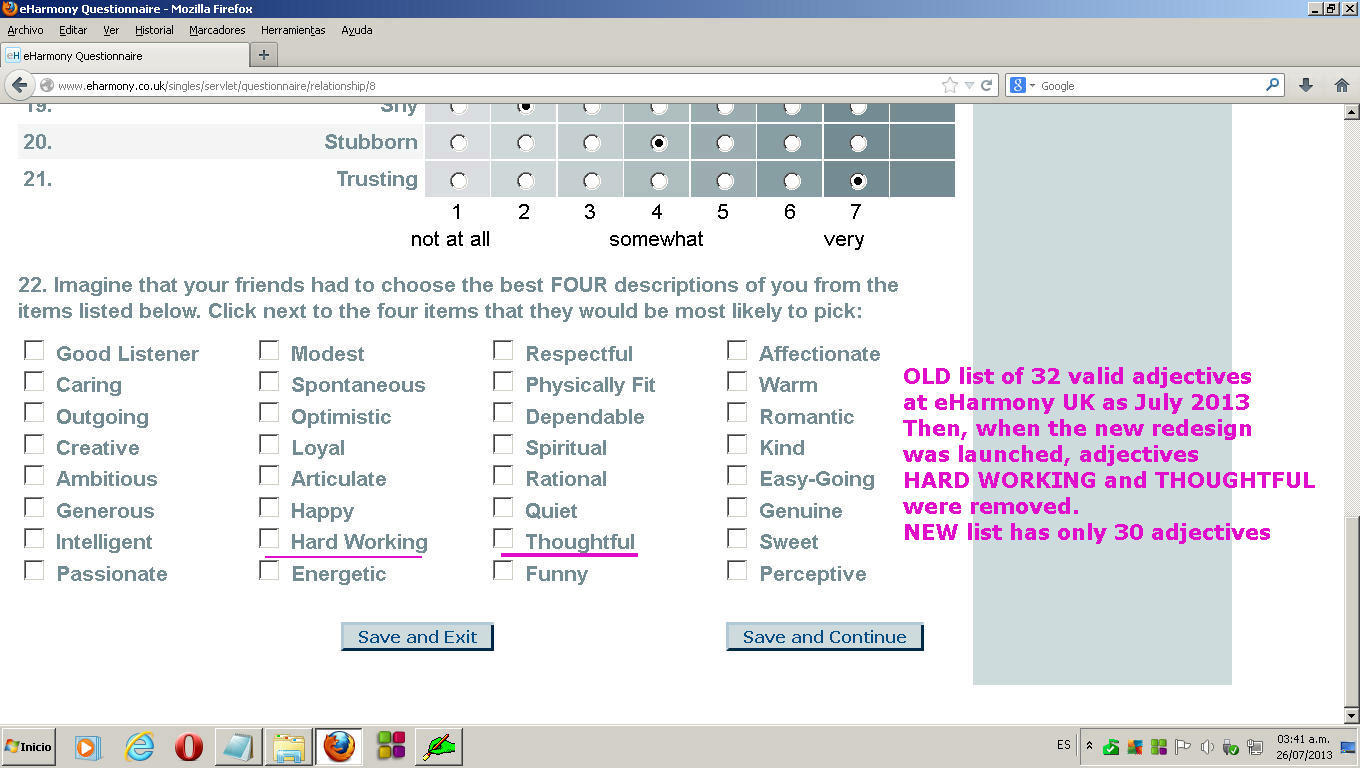
Task: Open a new tab with plus button
Action: click(x=264, y=55)
